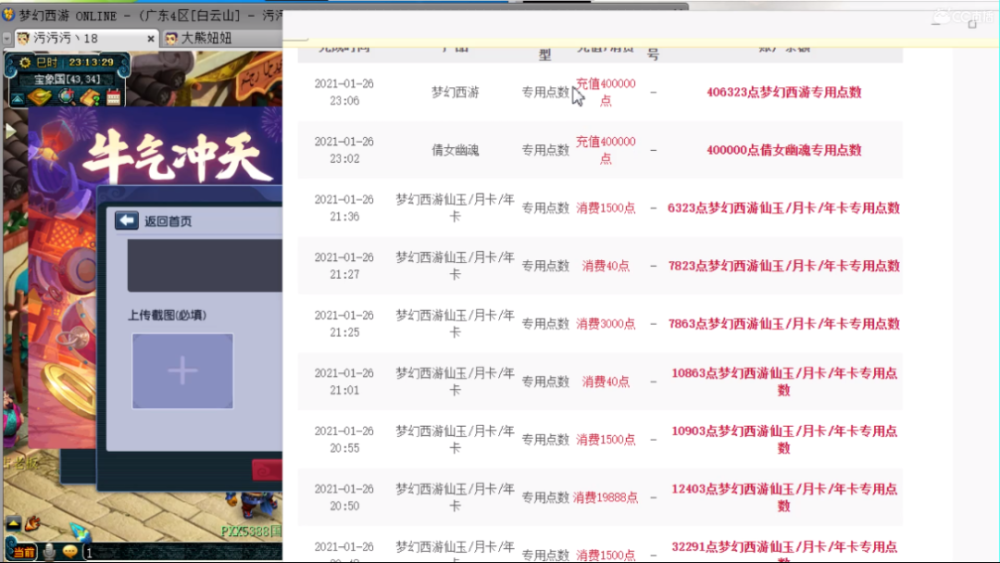Open the chat bubble emoticon icon

point(70,552)
